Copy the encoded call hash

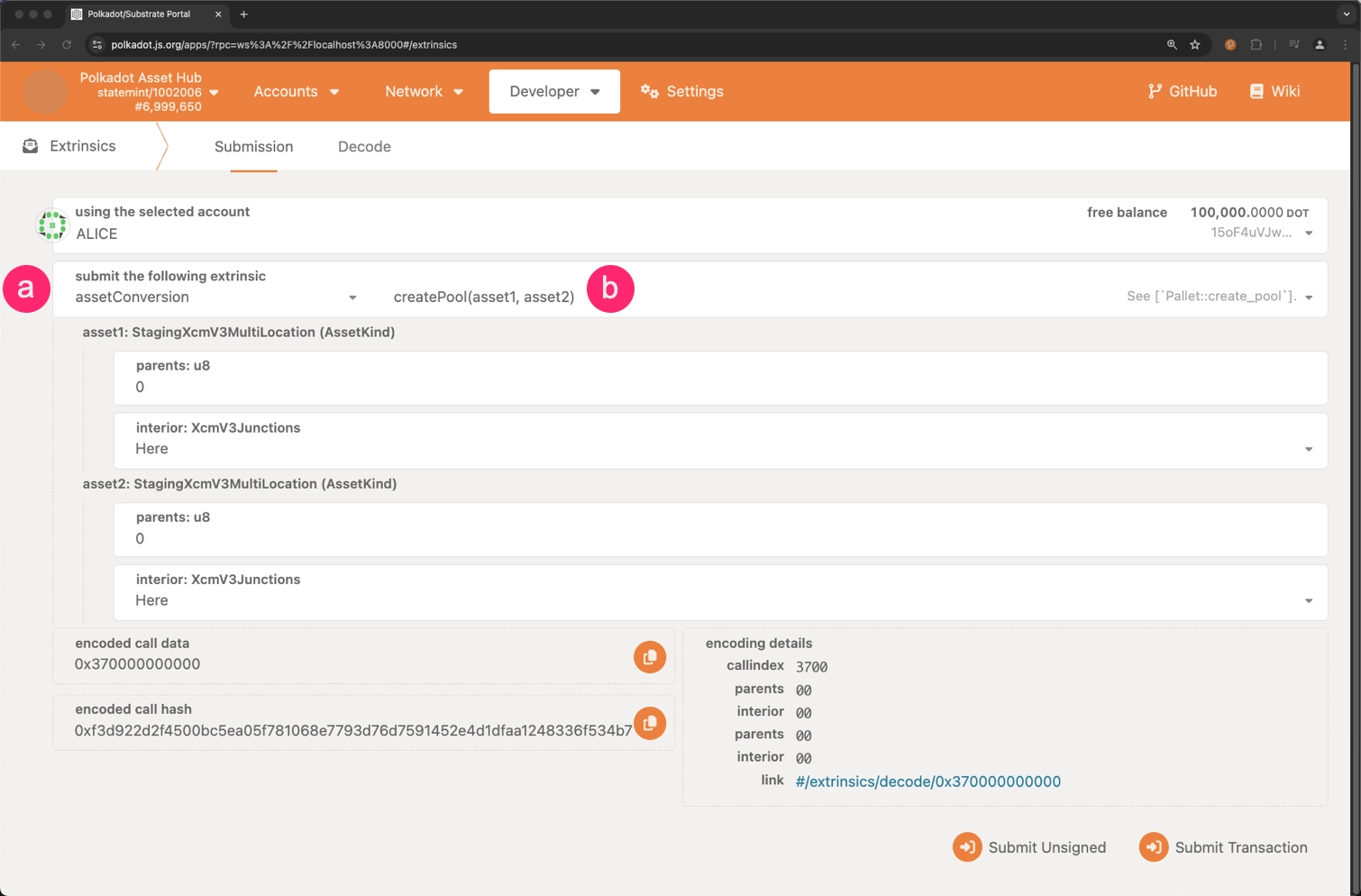click(x=649, y=723)
